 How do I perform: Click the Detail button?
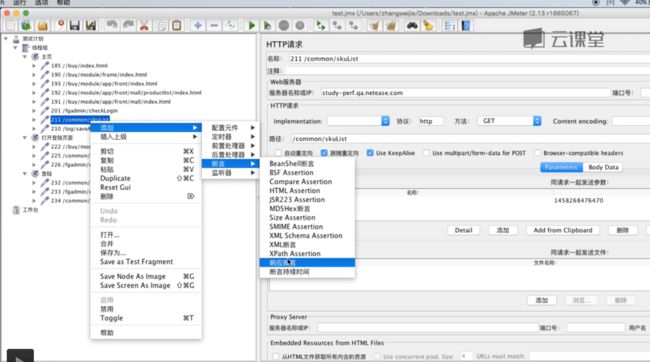(463, 230)
